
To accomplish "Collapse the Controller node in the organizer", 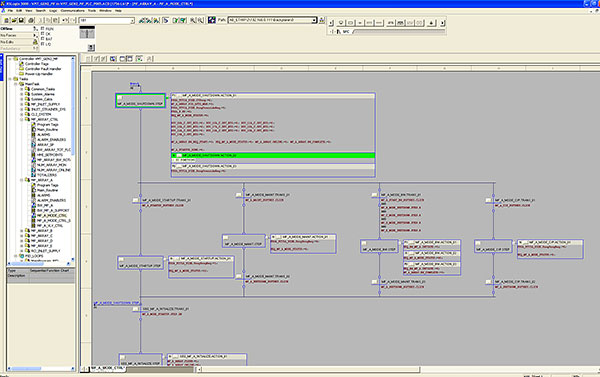I will 10,59.
